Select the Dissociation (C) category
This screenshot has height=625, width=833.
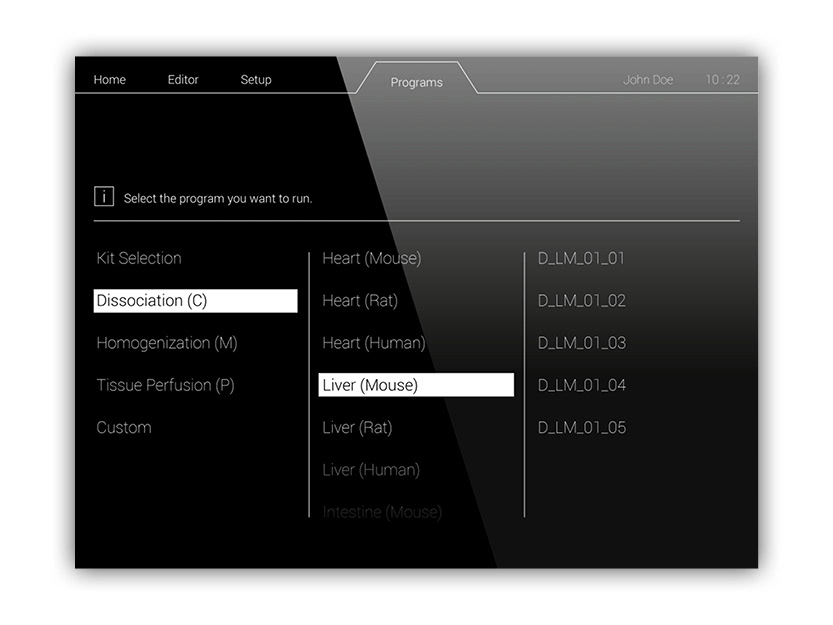point(196,301)
